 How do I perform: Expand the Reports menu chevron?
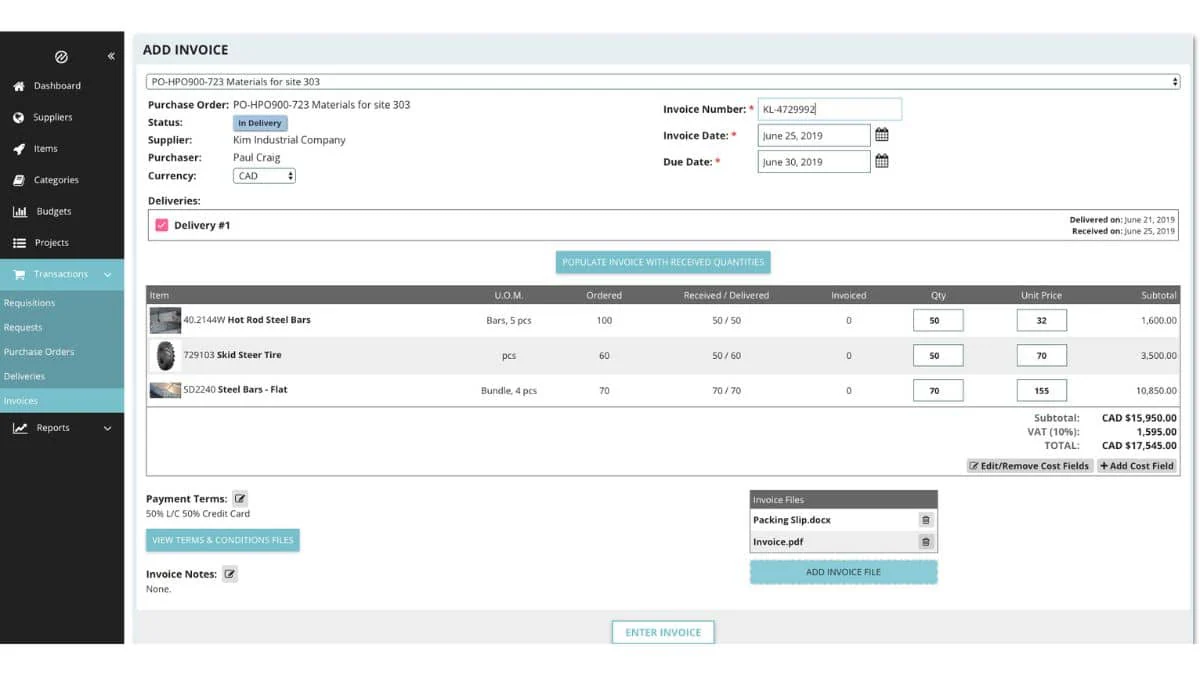pyautogui.click(x=108, y=428)
